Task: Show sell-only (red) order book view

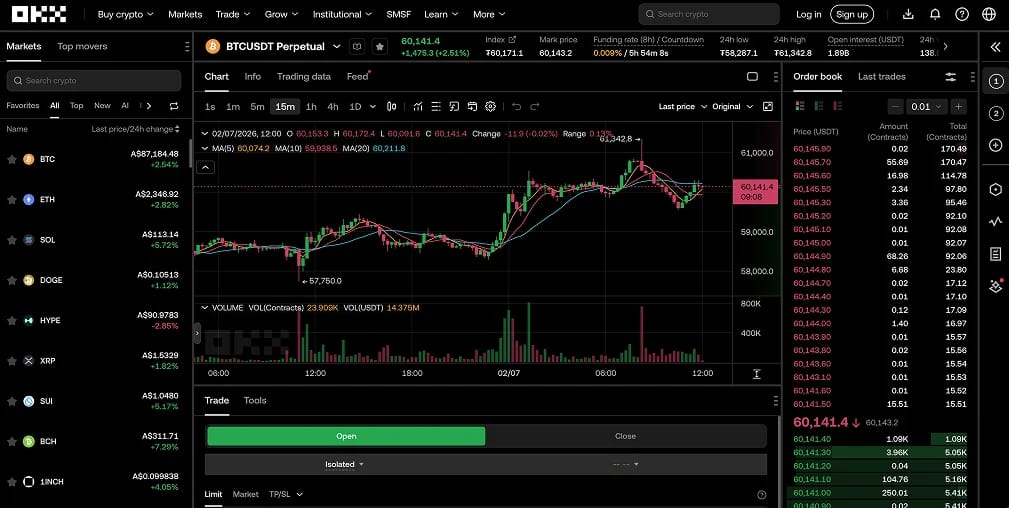Action: point(837,106)
